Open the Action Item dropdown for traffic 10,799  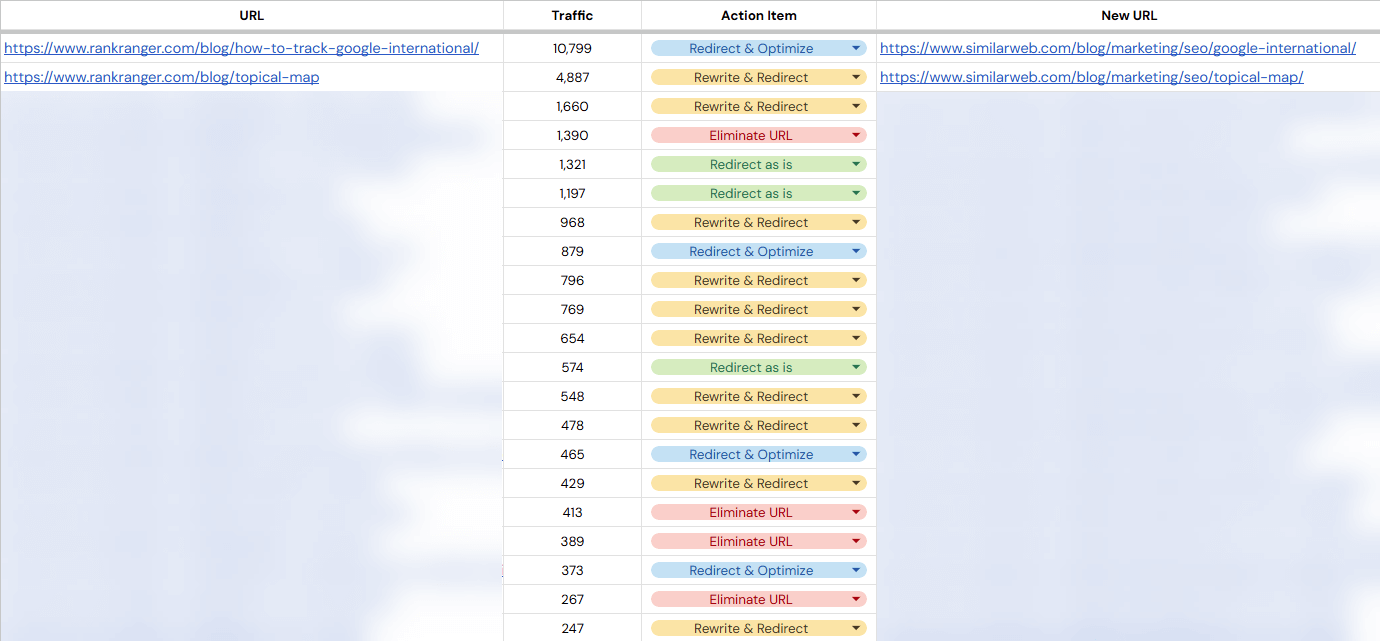click(x=856, y=48)
